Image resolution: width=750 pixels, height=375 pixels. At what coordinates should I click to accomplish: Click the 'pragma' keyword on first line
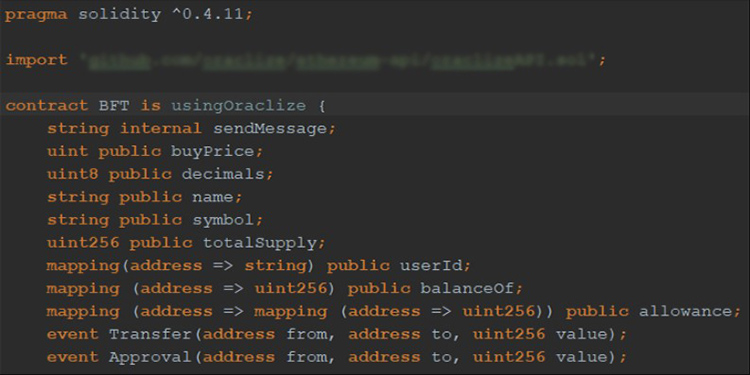[36, 15]
